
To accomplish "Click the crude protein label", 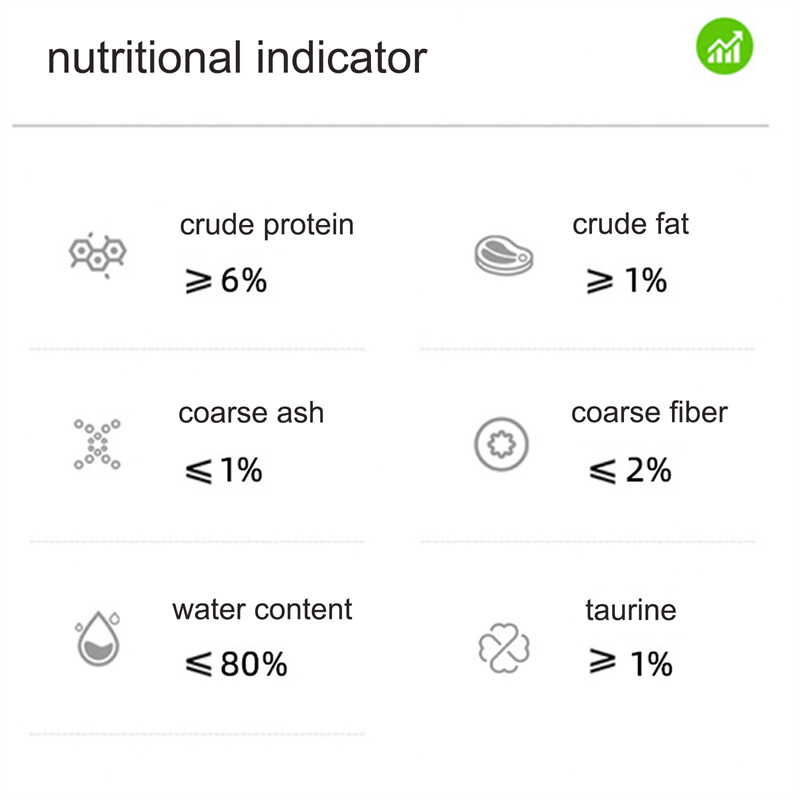I will click(x=267, y=225).
